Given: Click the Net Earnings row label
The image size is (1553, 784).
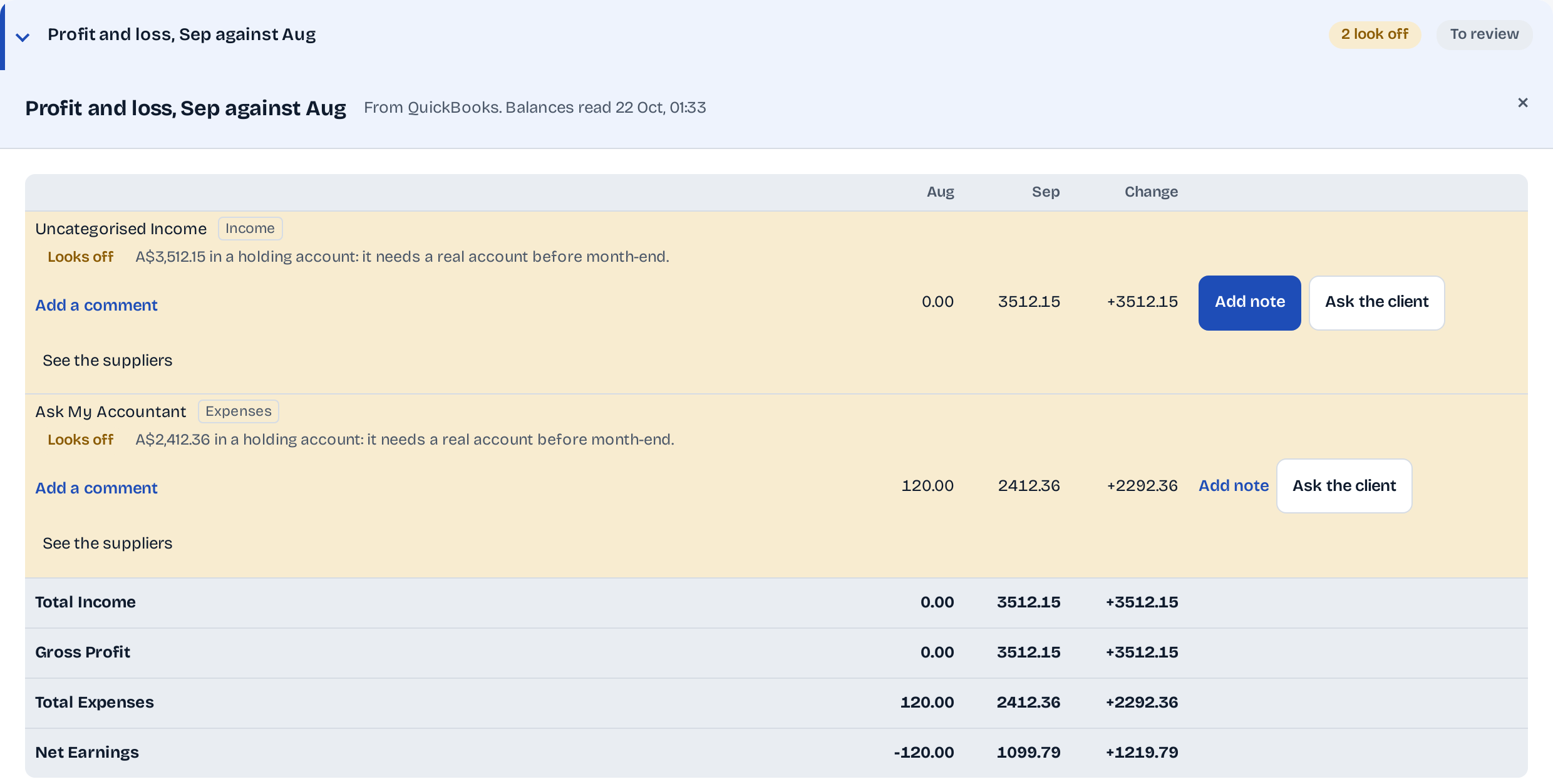Looking at the screenshot, I should pyautogui.click(x=87, y=752).
